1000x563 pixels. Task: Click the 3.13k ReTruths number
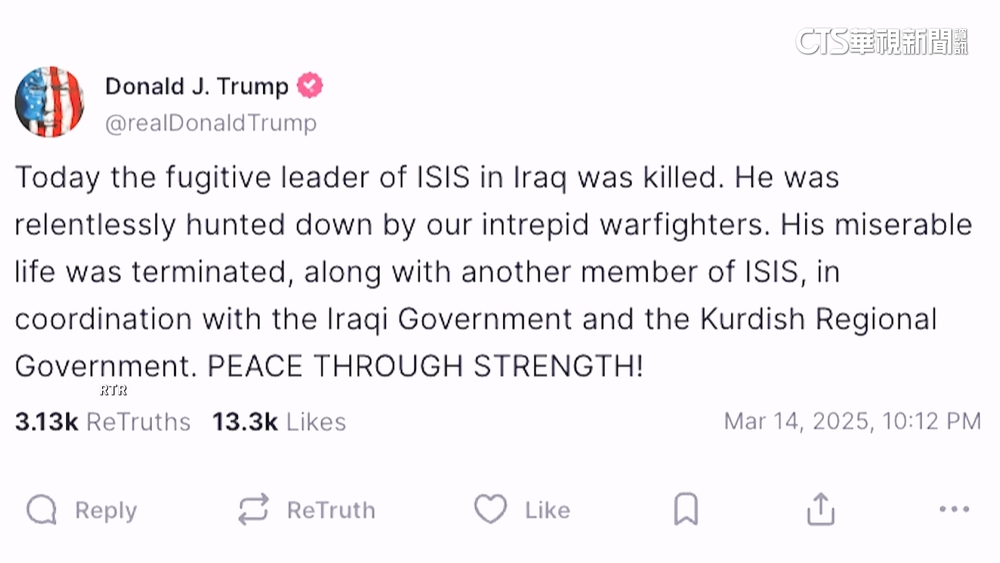coord(47,422)
